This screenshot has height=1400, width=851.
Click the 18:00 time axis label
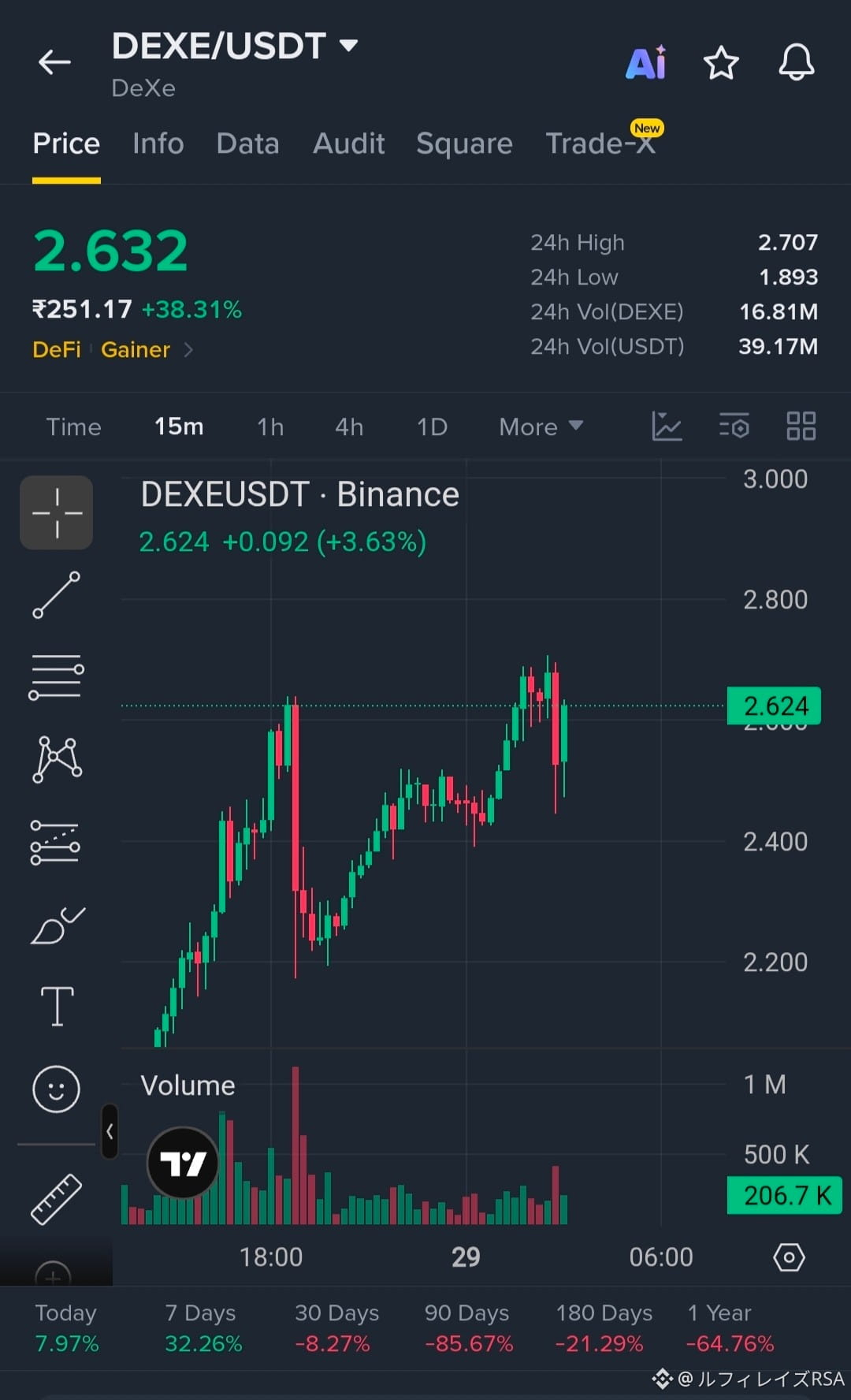coord(271,1257)
